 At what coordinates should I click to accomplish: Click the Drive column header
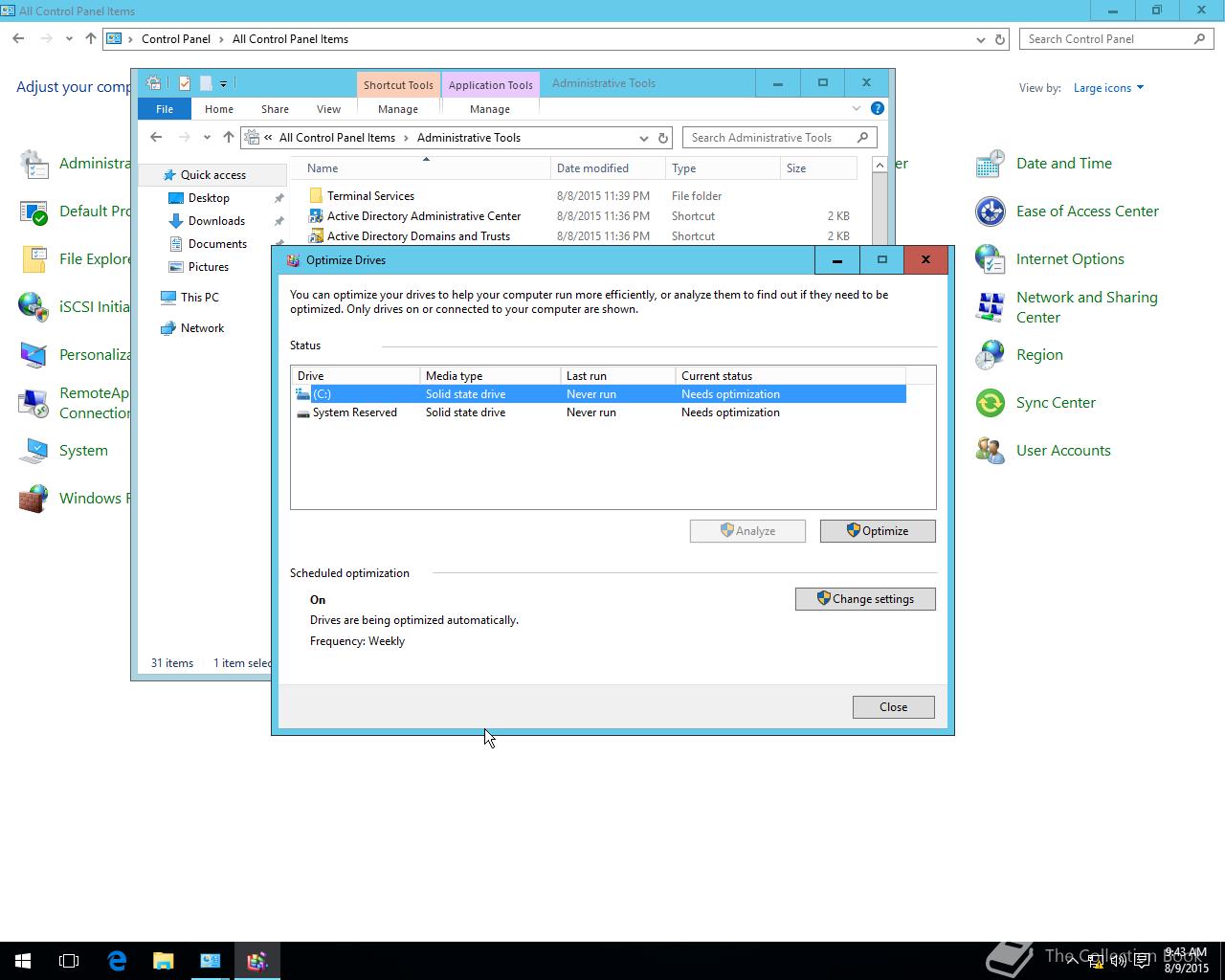click(x=355, y=376)
